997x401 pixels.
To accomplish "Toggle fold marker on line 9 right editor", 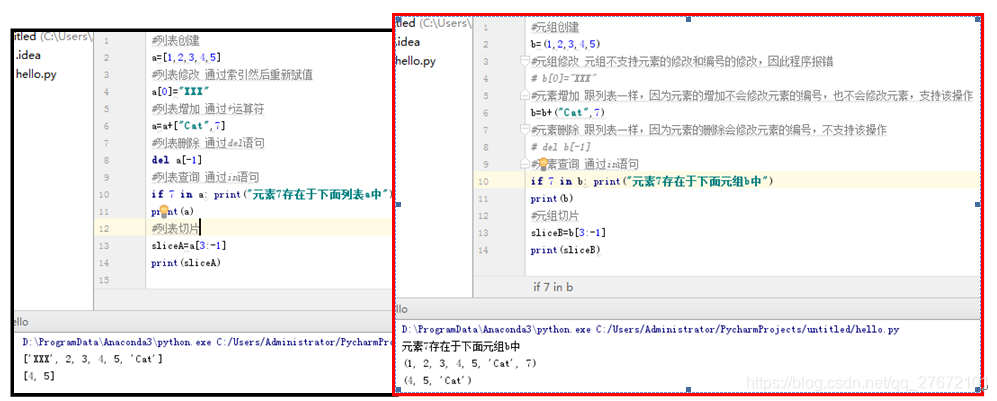I will point(525,165).
